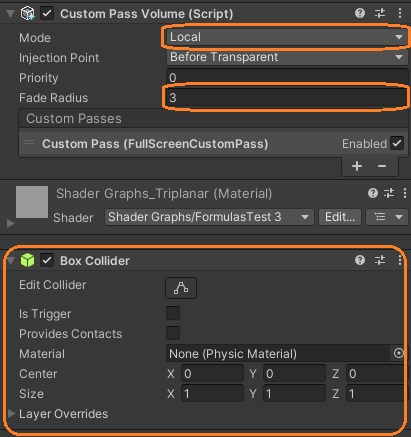Enable the Is Trigger checkbox
The height and width of the screenshot is (437, 411).
point(173,313)
